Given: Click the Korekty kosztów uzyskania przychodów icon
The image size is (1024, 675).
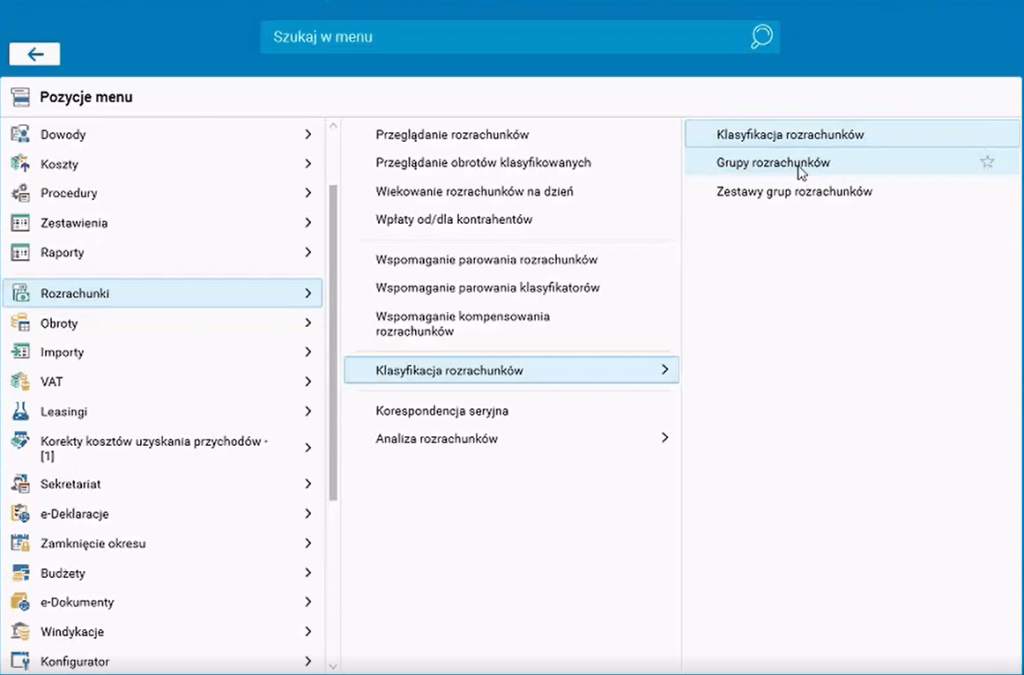Looking at the screenshot, I should tap(20, 441).
